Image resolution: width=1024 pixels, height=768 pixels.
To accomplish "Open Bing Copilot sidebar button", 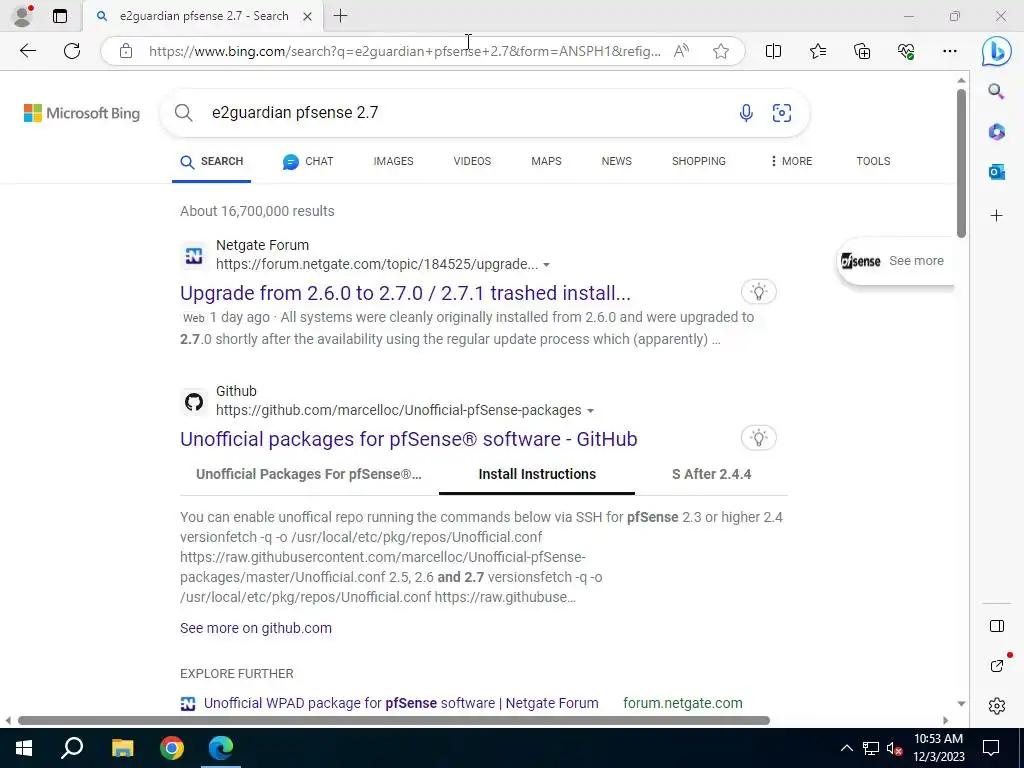I will [x=997, y=51].
